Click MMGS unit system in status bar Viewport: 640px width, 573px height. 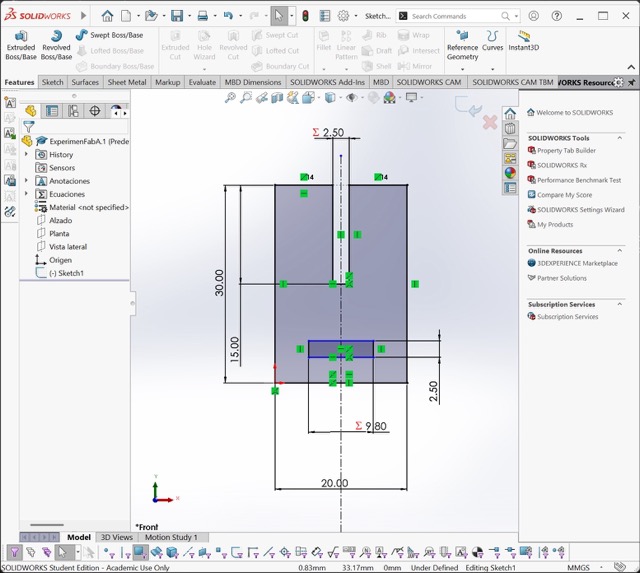tap(578, 567)
